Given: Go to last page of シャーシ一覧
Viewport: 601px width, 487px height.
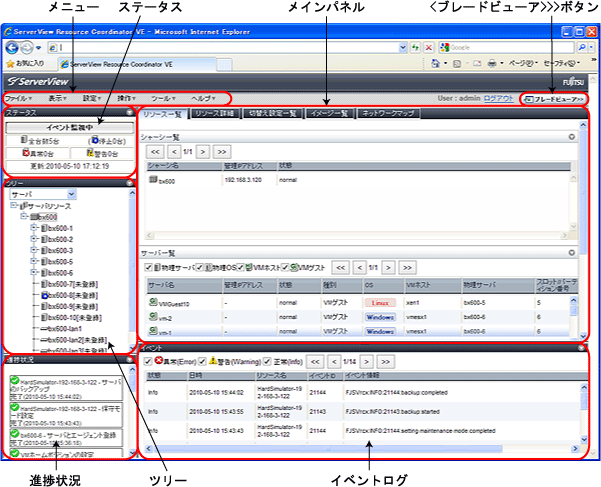Looking at the screenshot, I should click(x=222, y=152).
